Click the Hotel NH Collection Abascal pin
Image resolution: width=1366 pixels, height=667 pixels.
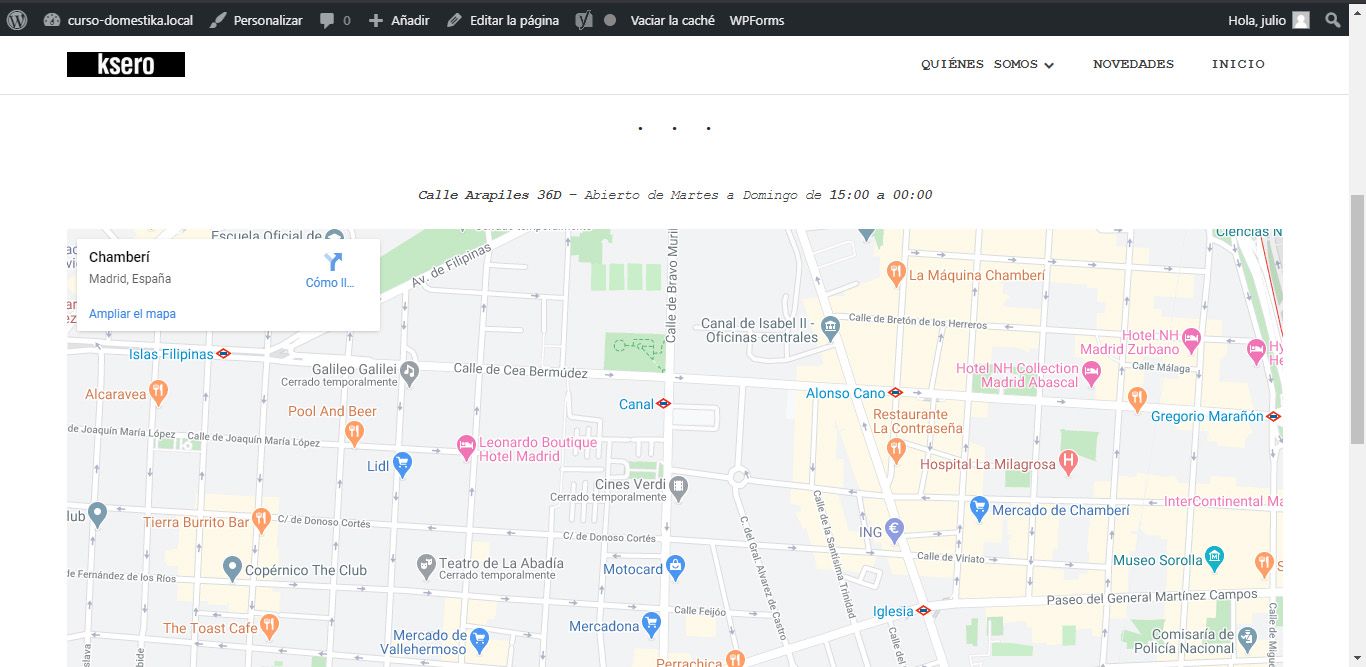1092,372
